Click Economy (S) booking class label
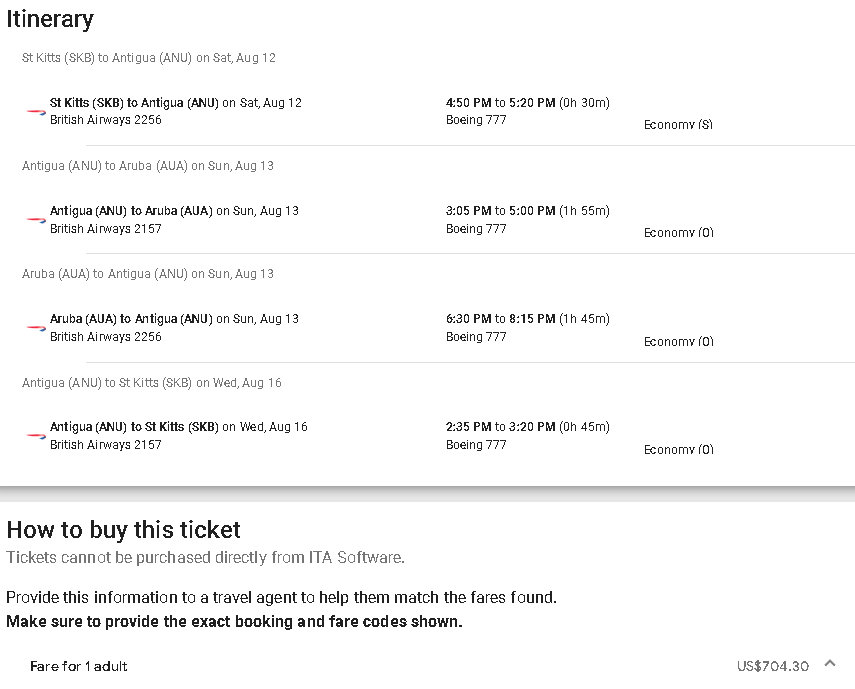 click(678, 125)
